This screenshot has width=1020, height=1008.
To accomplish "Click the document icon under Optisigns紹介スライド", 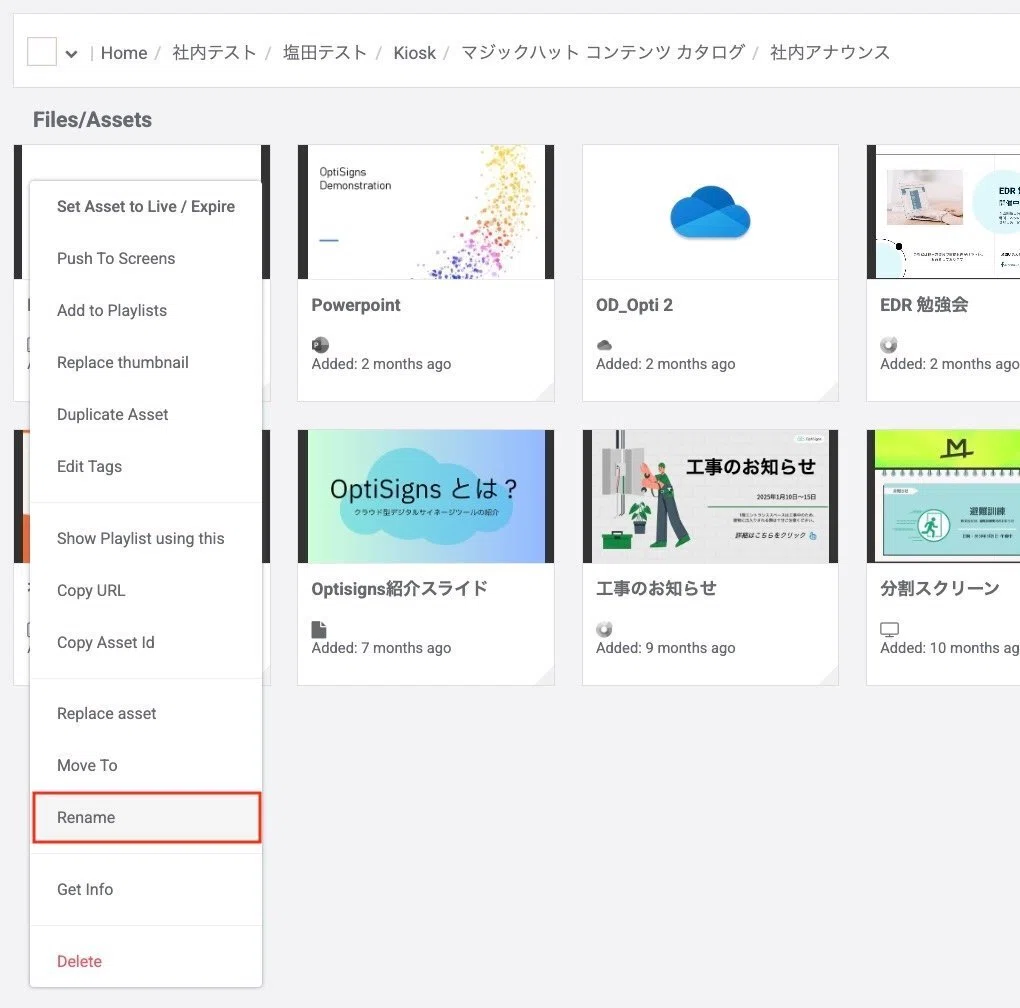I will 319,629.
